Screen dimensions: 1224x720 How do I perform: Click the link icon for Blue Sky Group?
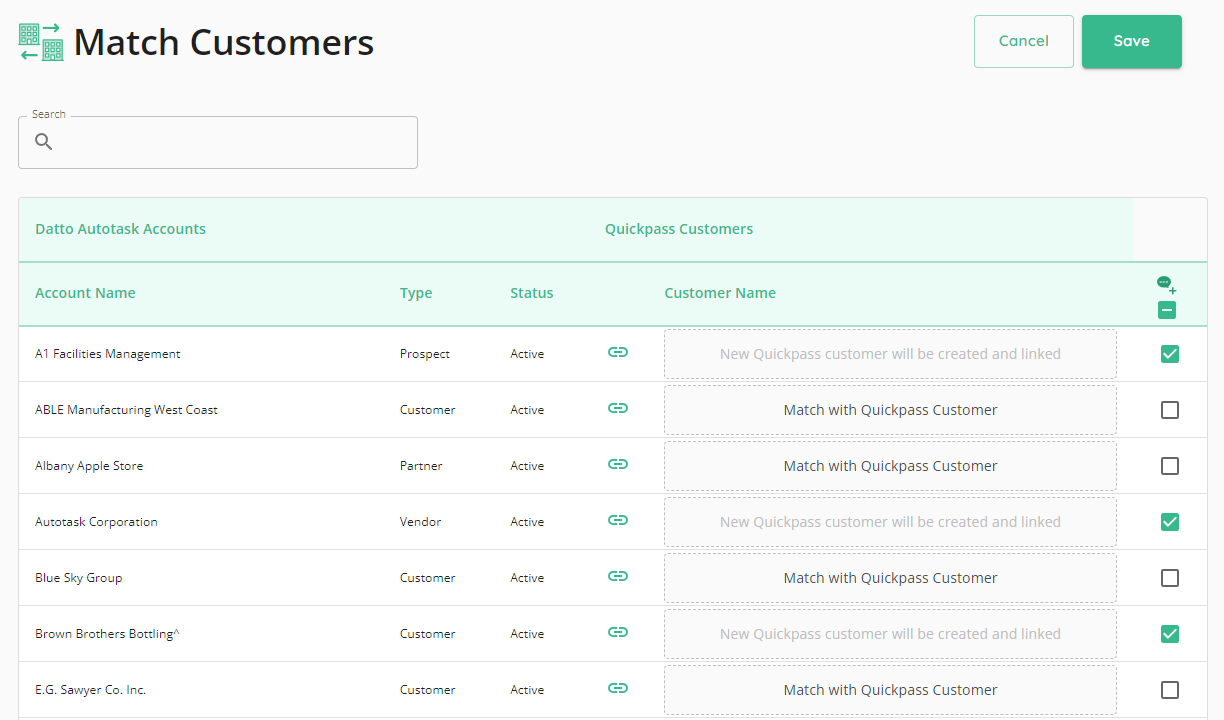coord(618,576)
